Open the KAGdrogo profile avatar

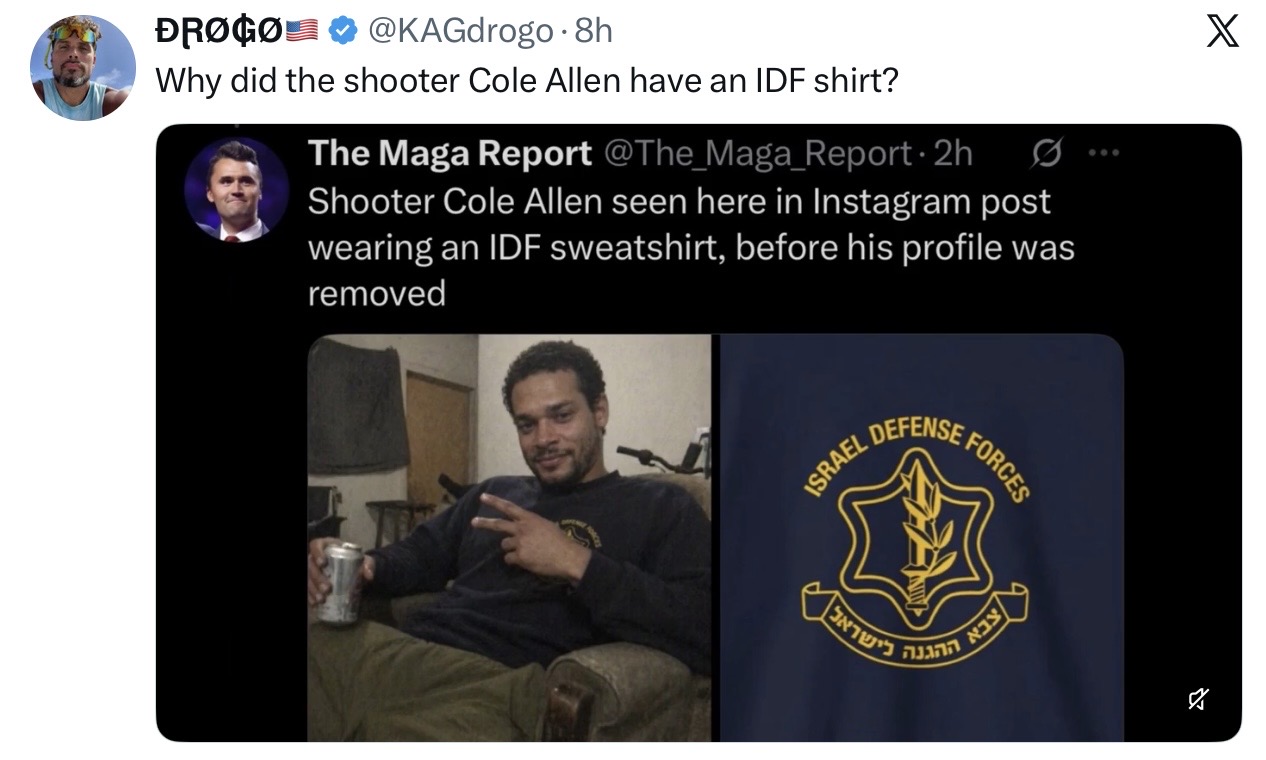point(83,68)
